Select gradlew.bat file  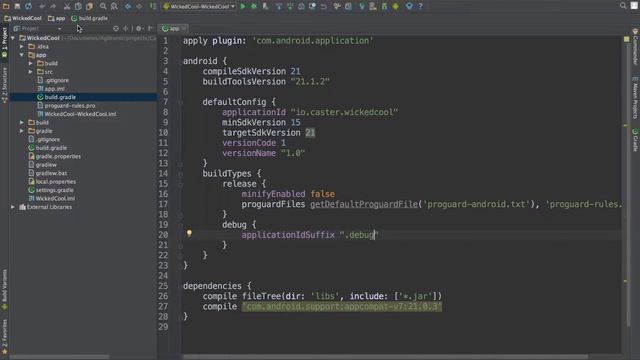(x=47, y=173)
